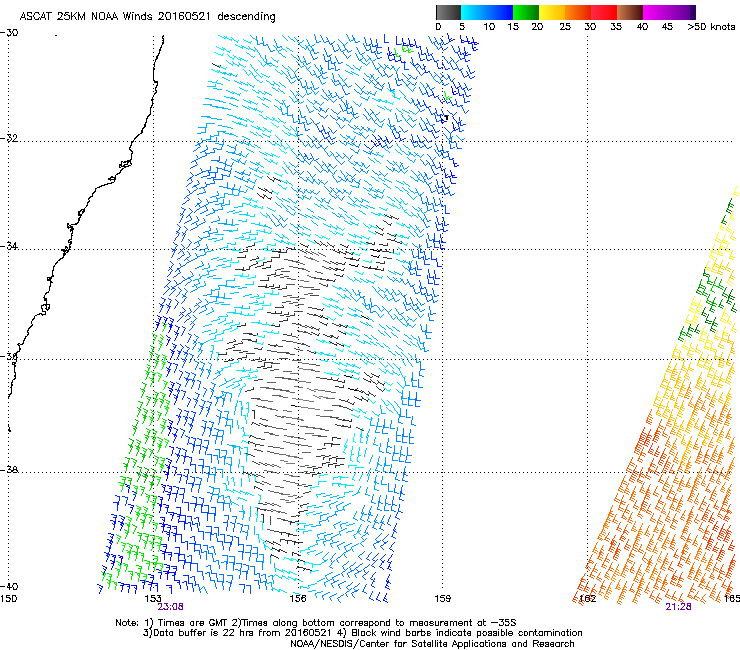The width and height of the screenshot is (740, 650).
Task: Click the purple 23:08 swath time
Action: (x=170, y=607)
